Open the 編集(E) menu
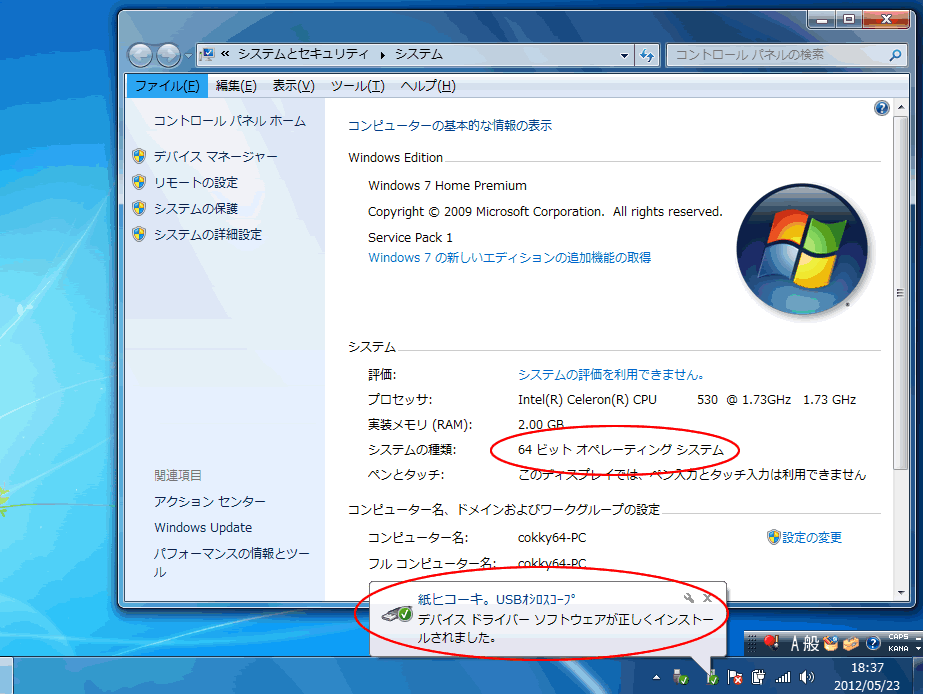925x694 pixels. [236, 86]
